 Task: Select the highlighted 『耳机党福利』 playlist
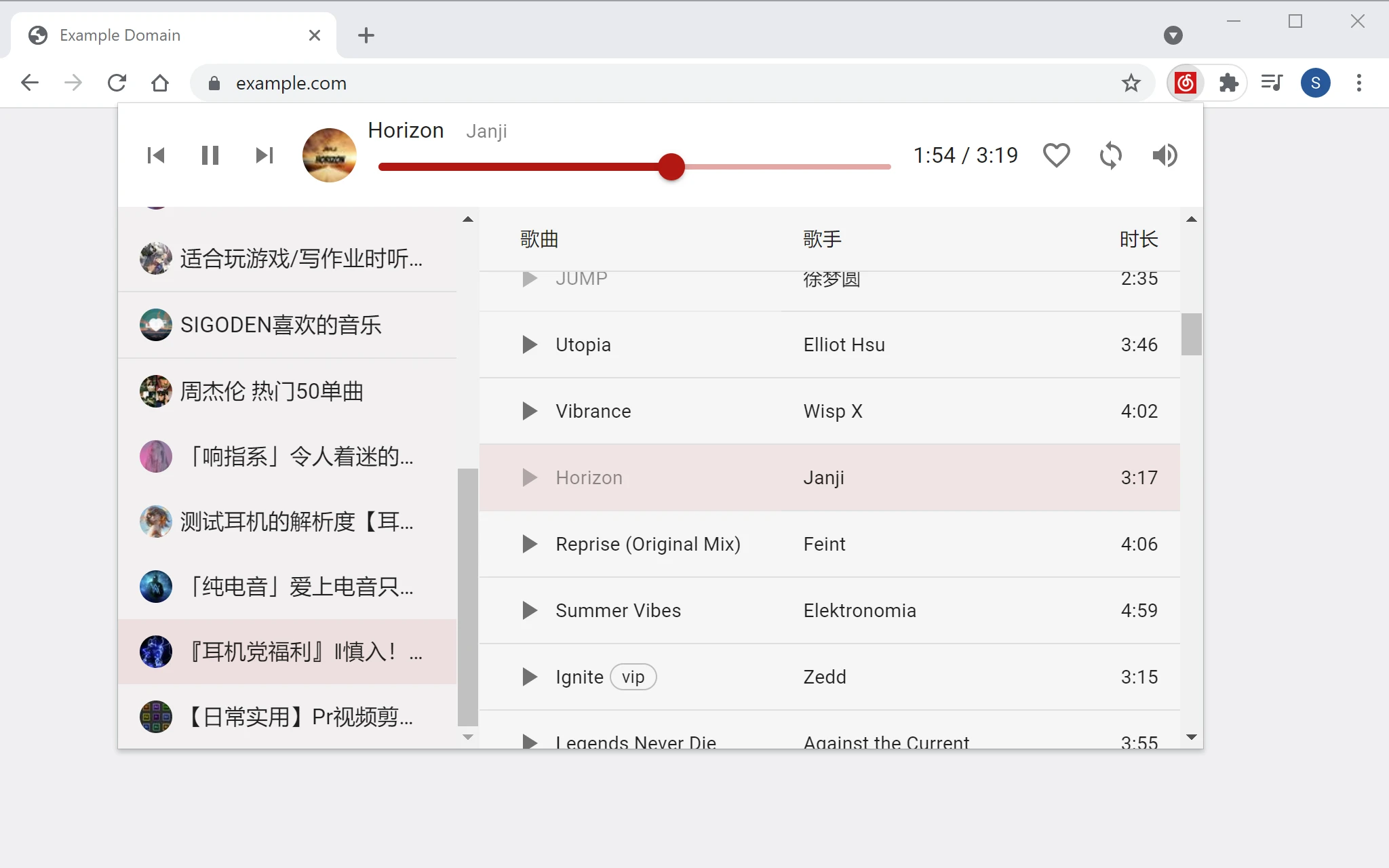pos(288,652)
